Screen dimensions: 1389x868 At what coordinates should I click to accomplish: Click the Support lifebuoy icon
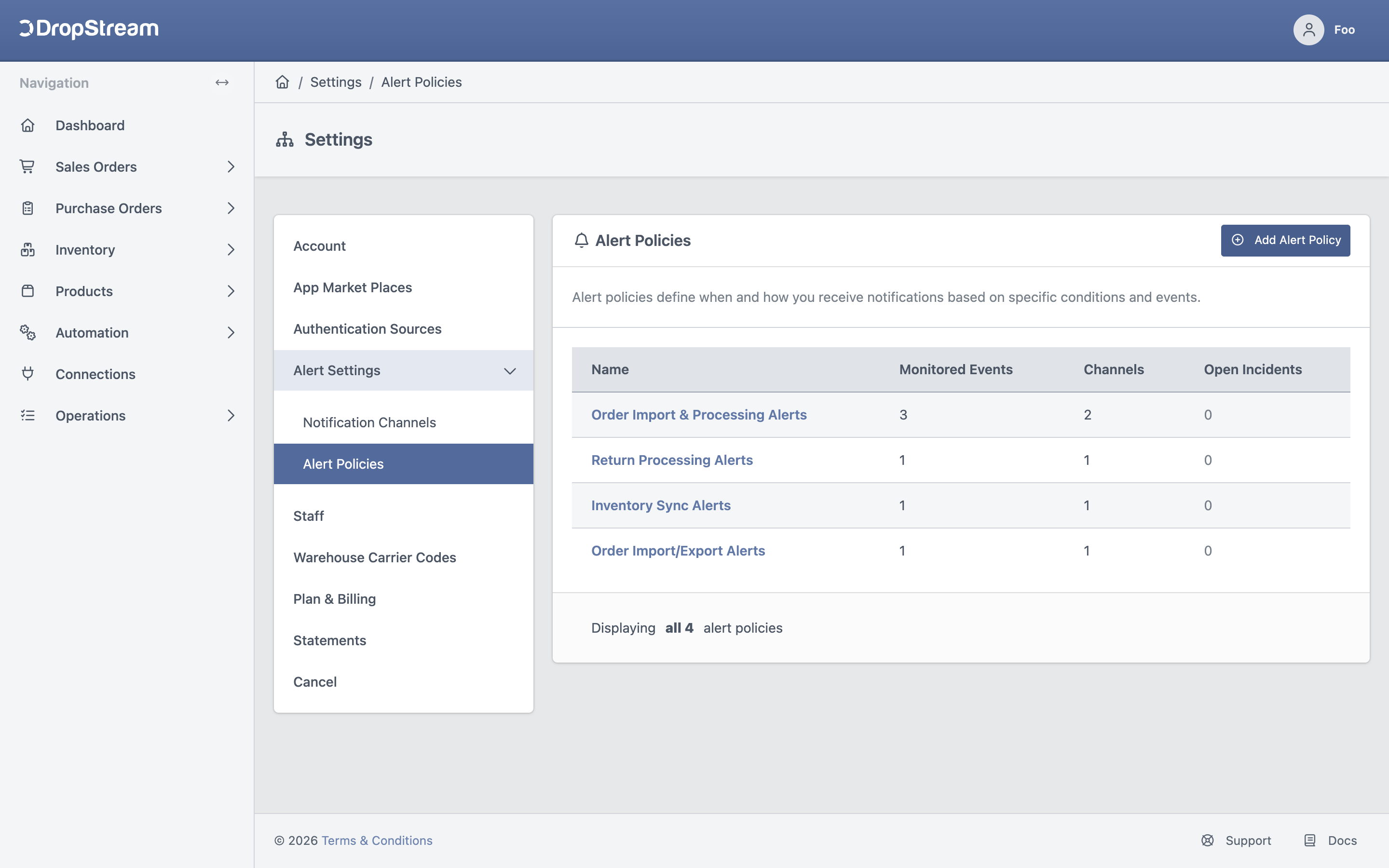pyautogui.click(x=1208, y=841)
